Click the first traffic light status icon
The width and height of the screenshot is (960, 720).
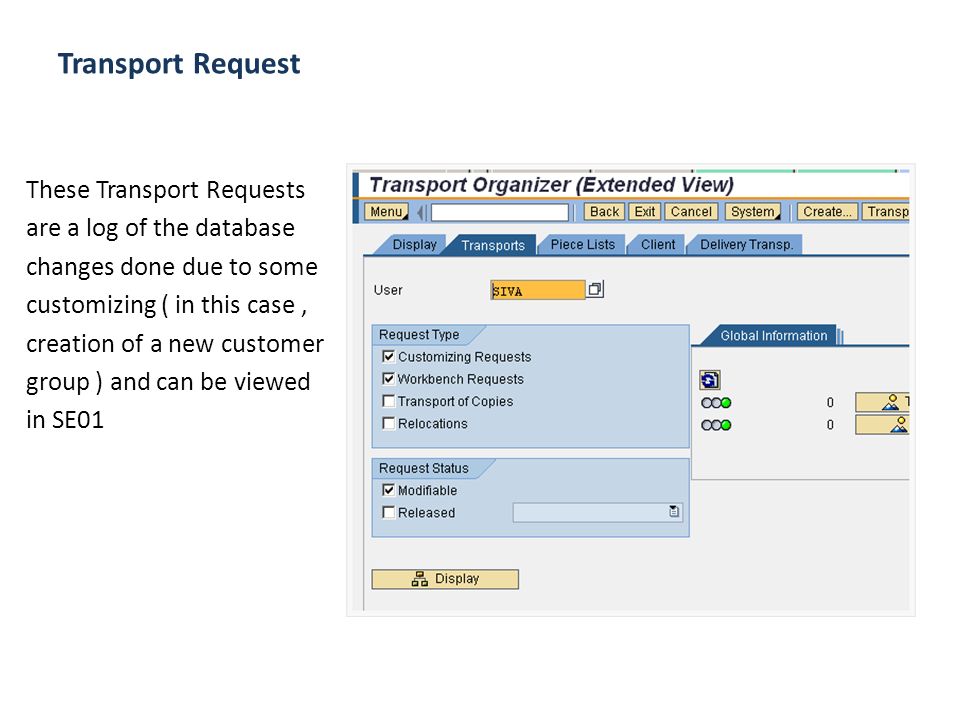point(716,403)
